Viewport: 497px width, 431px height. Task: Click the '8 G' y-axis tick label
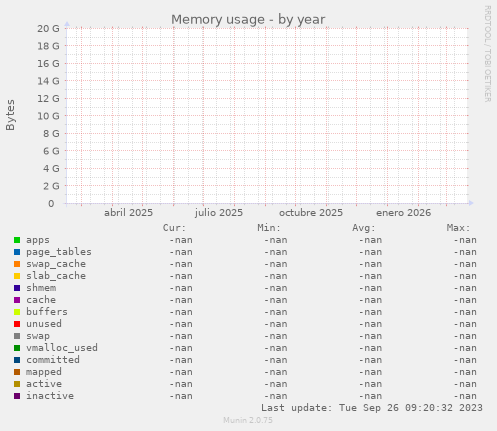click(x=51, y=133)
